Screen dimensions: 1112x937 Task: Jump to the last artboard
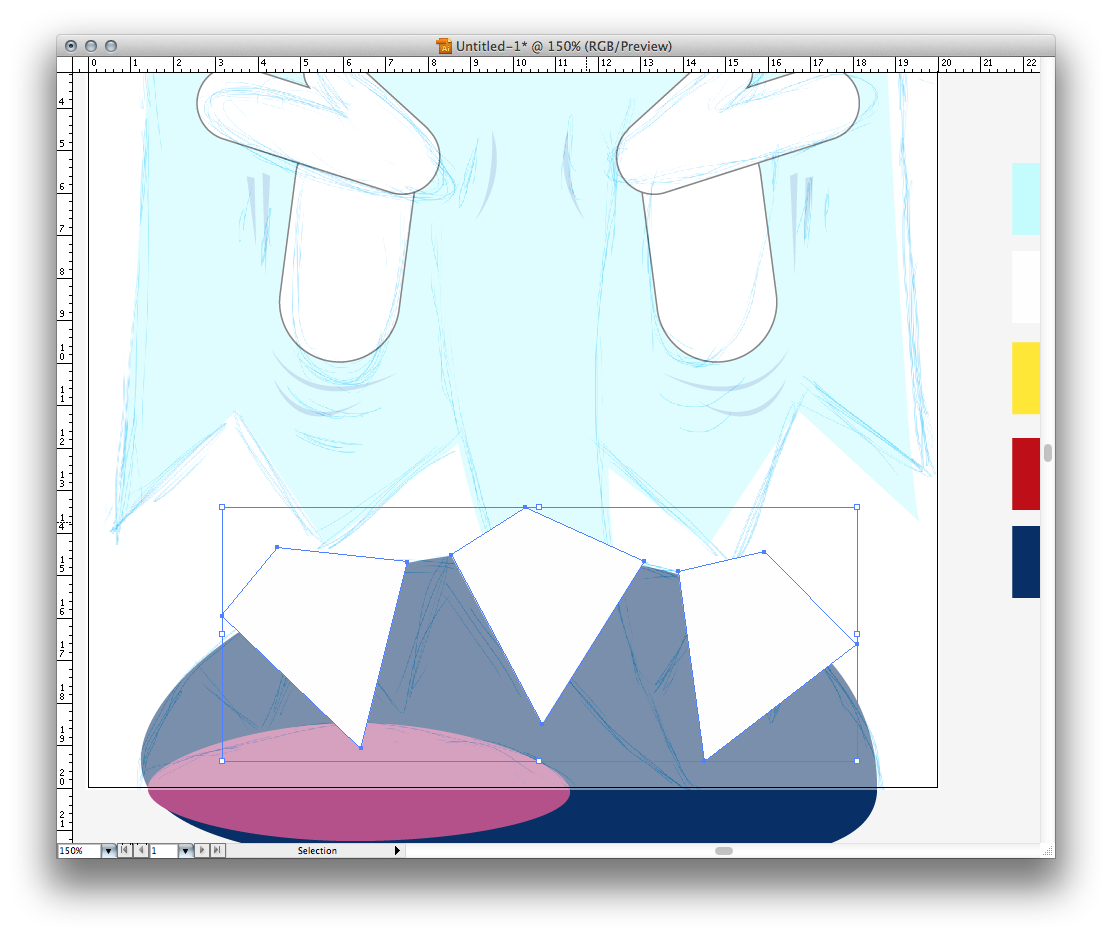[218, 851]
